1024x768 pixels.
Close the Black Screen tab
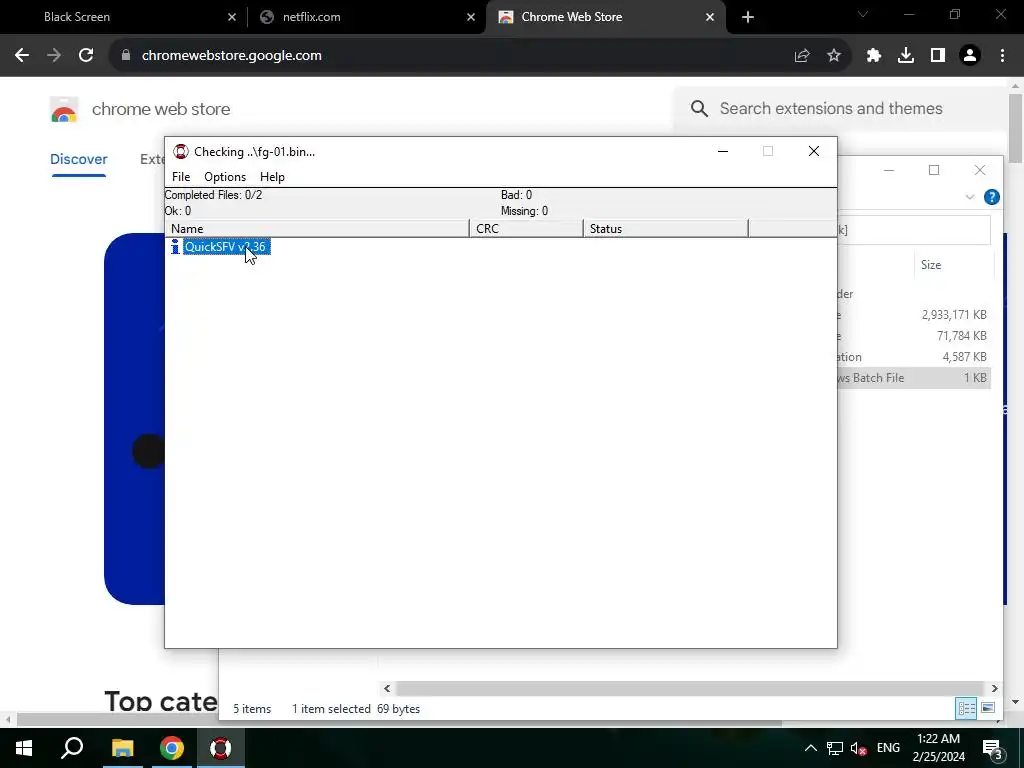[232, 18]
